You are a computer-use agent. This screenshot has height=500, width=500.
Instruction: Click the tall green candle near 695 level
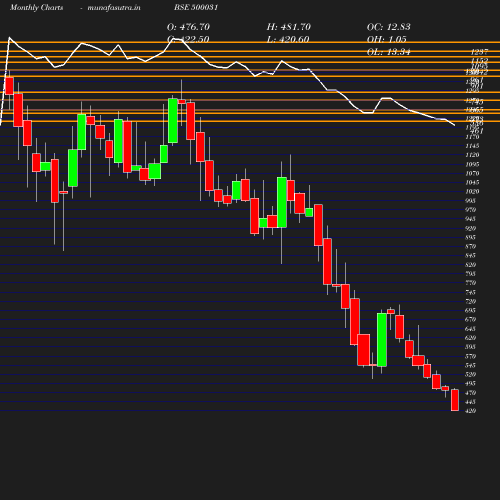point(382,340)
